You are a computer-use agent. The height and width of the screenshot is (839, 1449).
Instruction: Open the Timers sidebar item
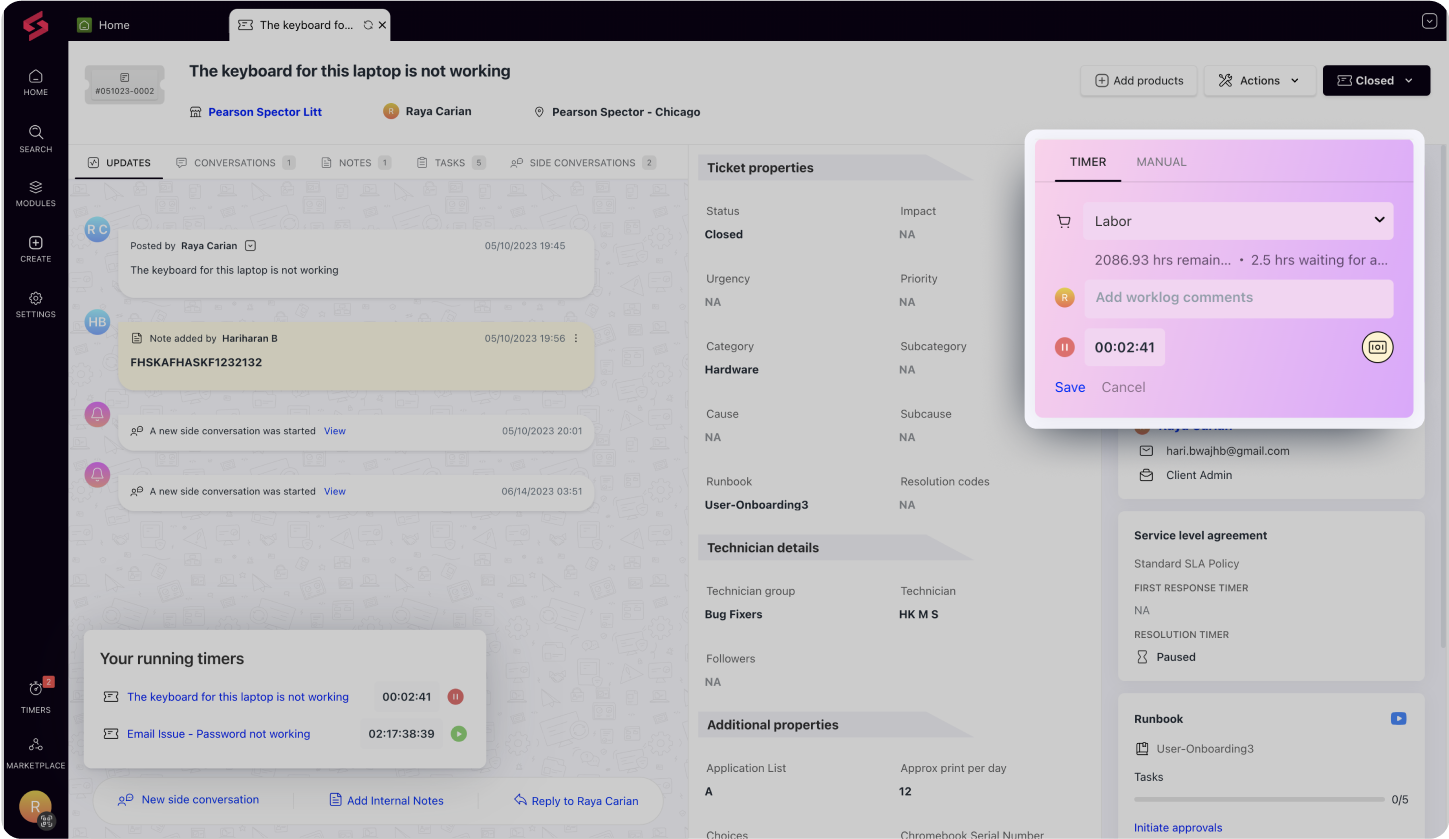35,696
